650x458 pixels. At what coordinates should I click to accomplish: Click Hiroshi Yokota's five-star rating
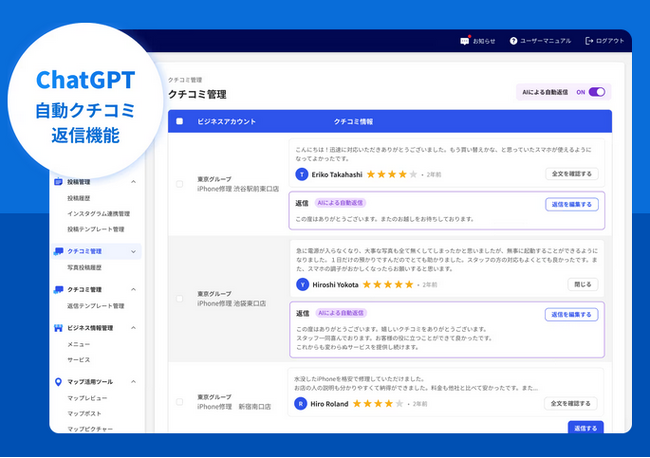(x=388, y=284)
